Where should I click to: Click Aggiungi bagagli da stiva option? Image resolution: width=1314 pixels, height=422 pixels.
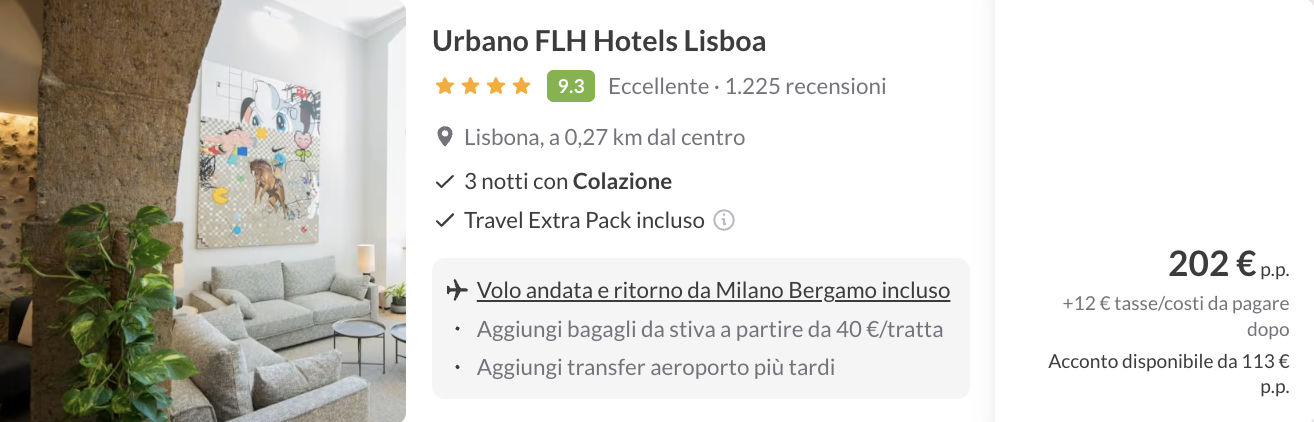(710, 329)
